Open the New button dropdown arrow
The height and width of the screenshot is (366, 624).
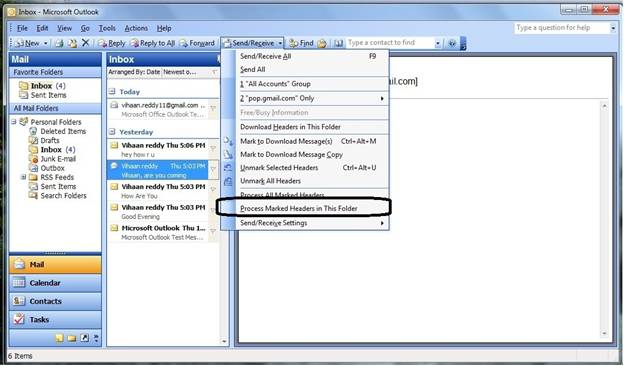pos(45,43)
